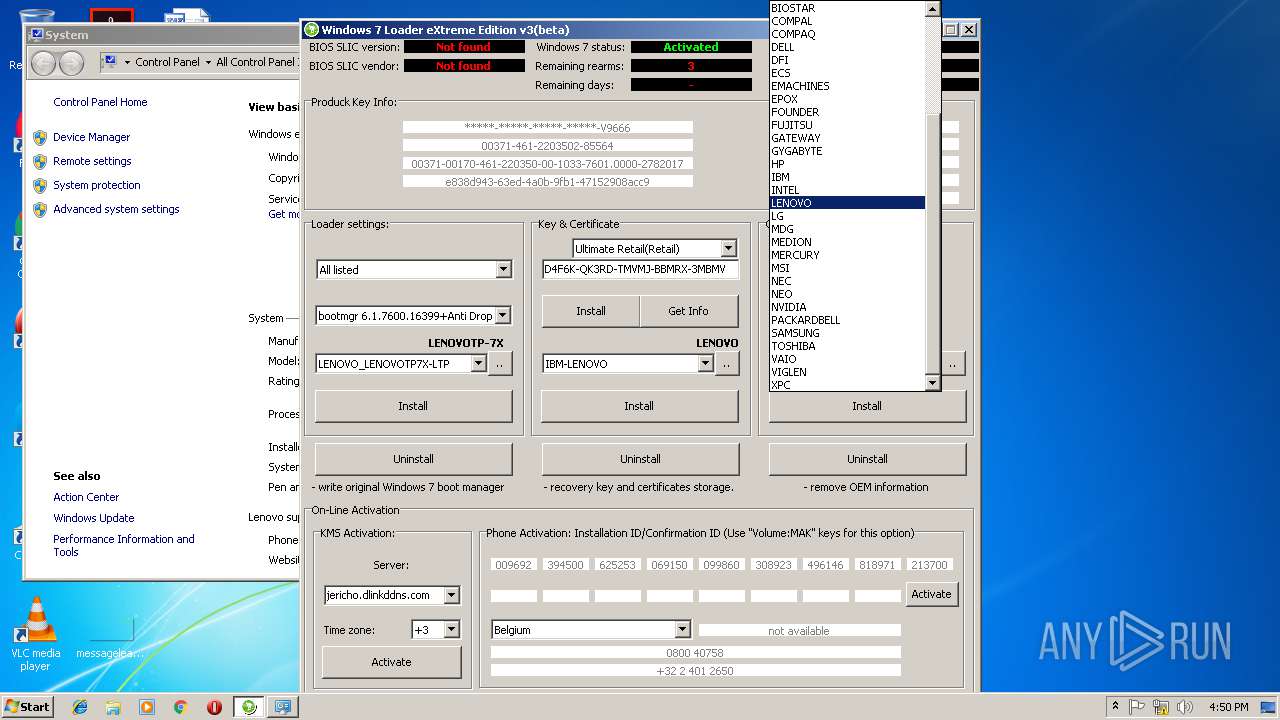Open Action Center link in System window
1280x720 pixels.
pyautogui.click(x=86, y=497)
